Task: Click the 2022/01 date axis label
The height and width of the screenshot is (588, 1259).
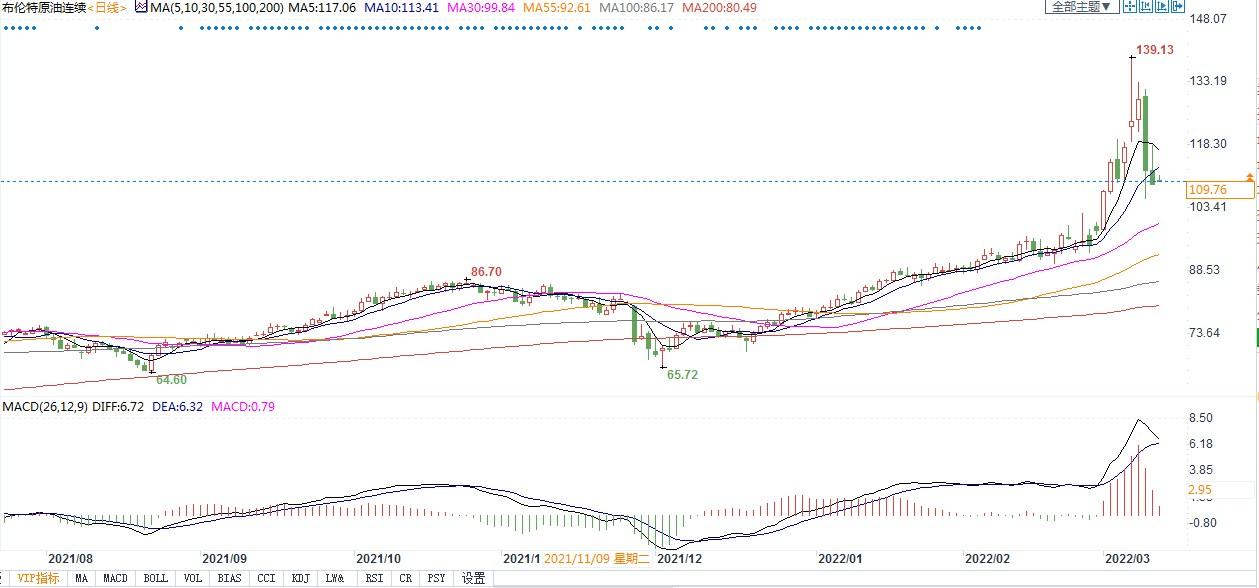Action: (x=841, y=557)
